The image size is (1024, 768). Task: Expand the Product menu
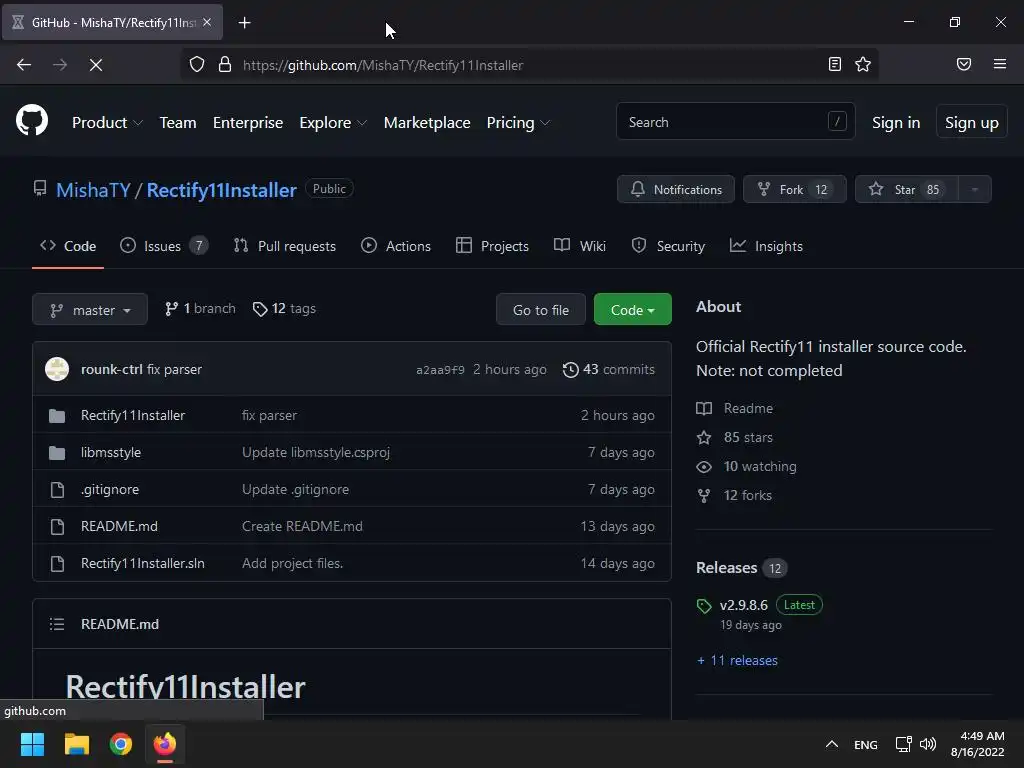(107, 123)
